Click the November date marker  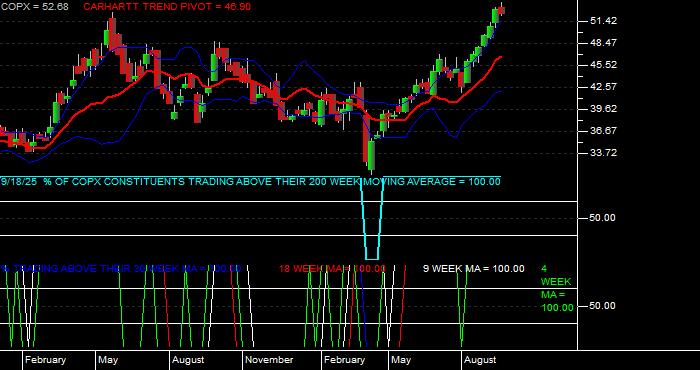click(269, 360)
